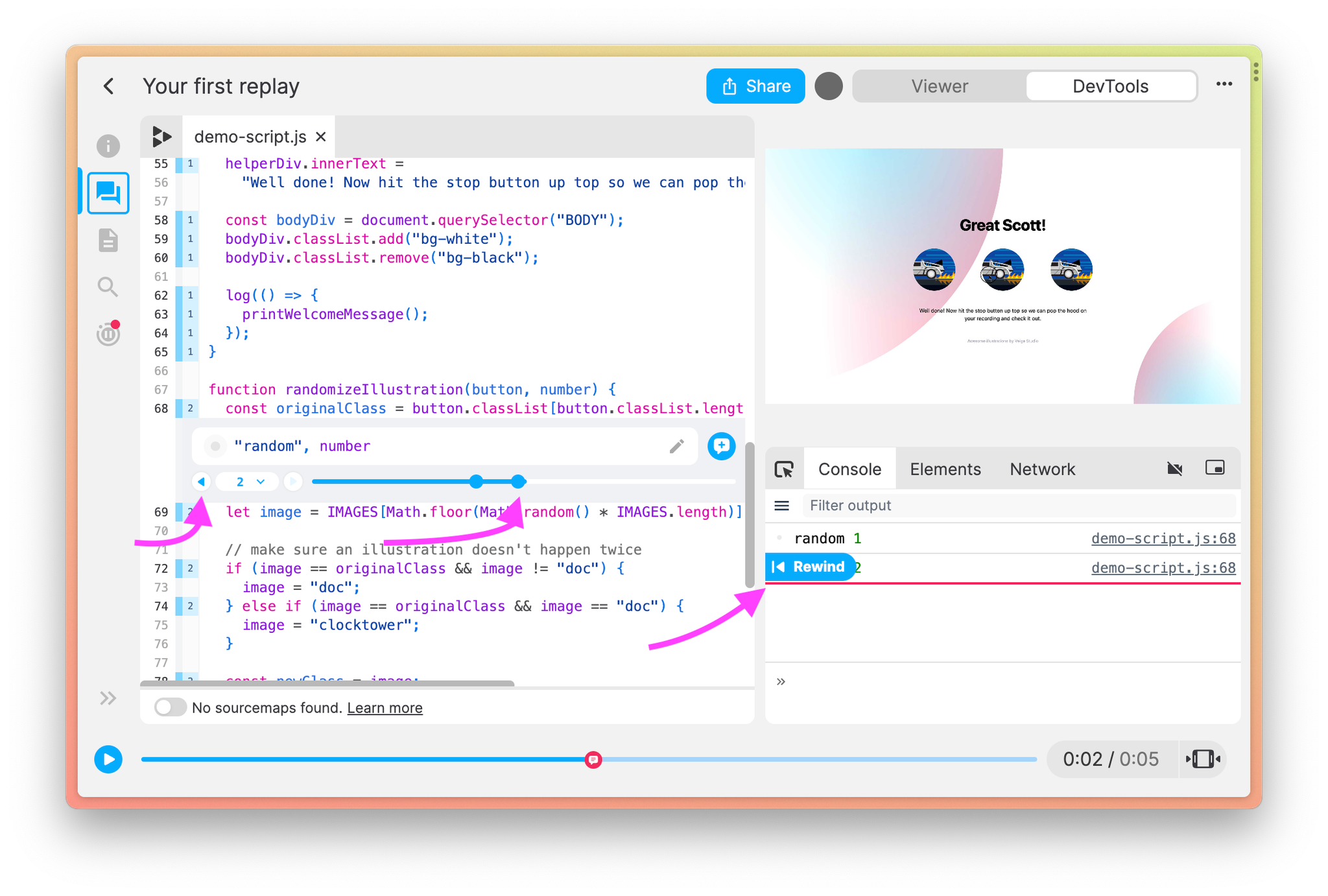The image size is (1328, 896).
Task: Open the pause/debugger panel icon
Action: pyautogui.click(x=108, y=333)
